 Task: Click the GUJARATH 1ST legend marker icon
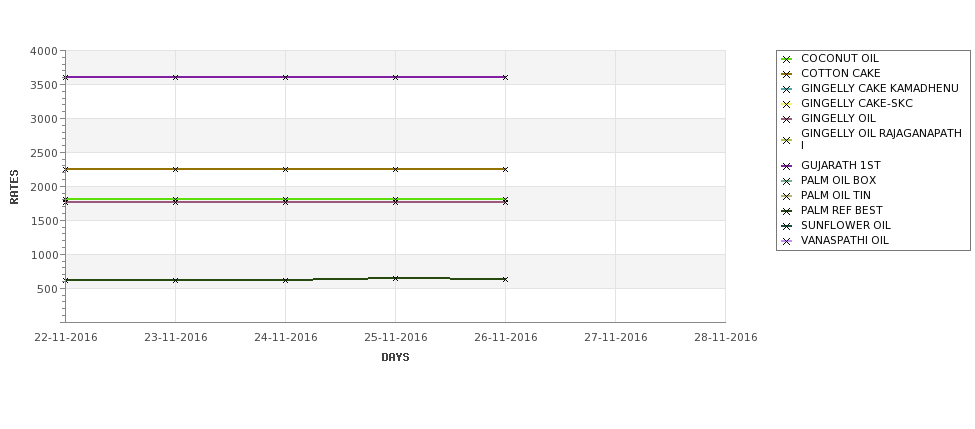click(786, 166)
